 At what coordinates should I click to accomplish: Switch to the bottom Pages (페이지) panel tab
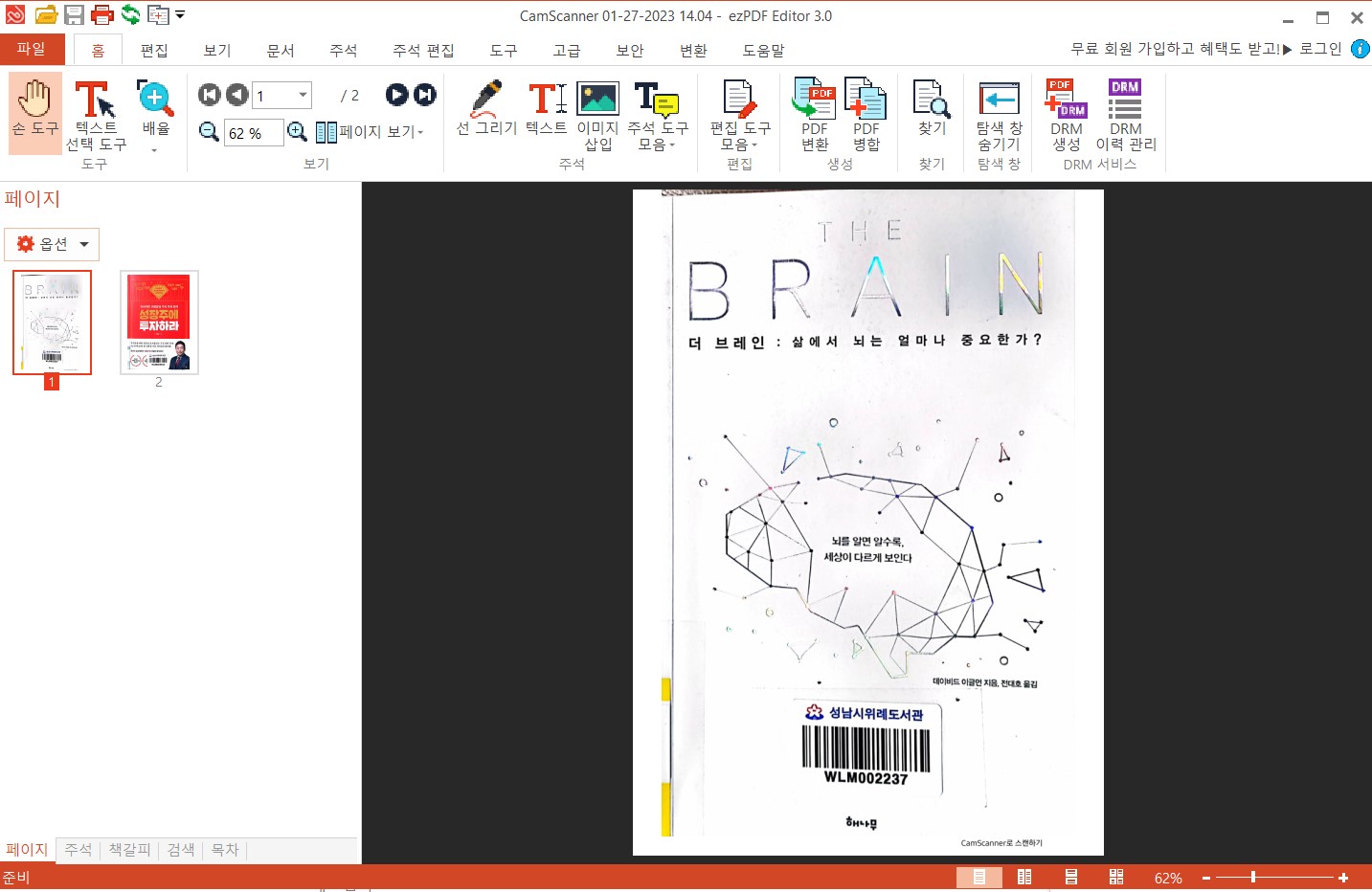(27, 849)
